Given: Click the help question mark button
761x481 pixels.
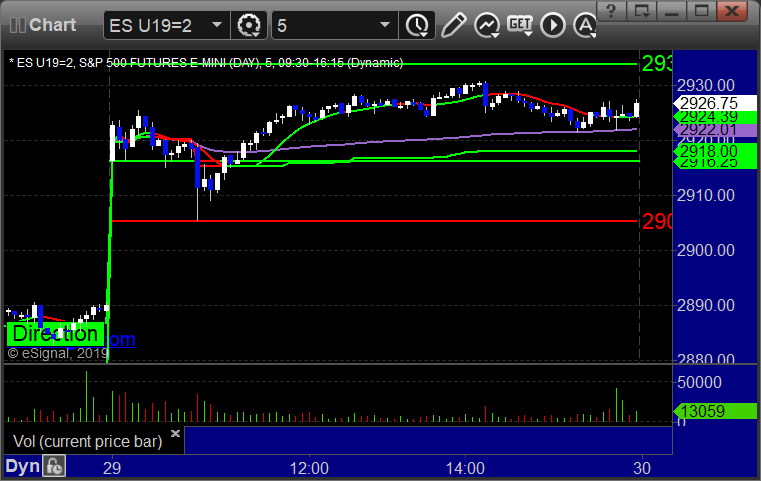Looking at the screenshot, I should point(612,10).
